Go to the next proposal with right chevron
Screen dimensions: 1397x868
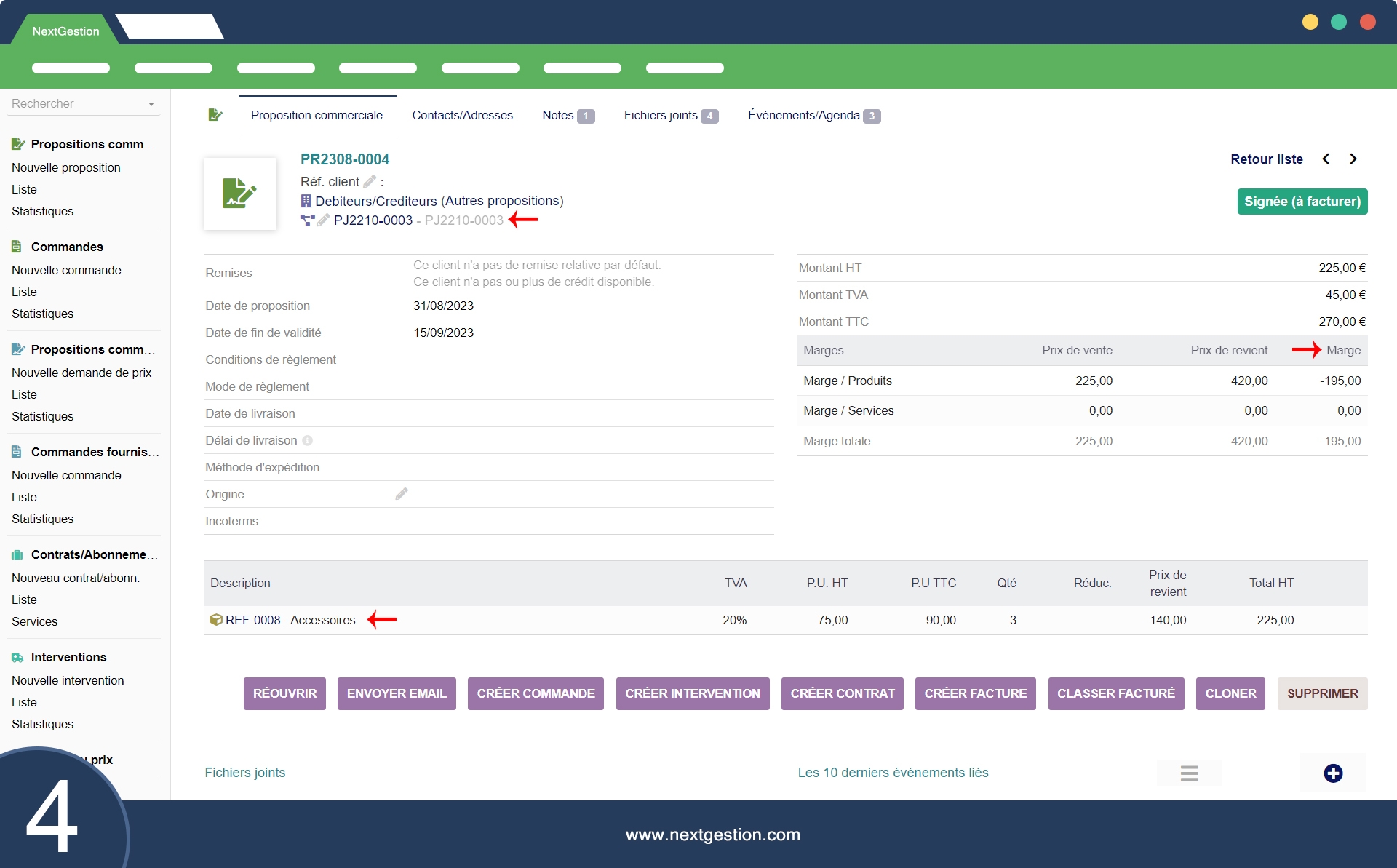pos(1353,159)
